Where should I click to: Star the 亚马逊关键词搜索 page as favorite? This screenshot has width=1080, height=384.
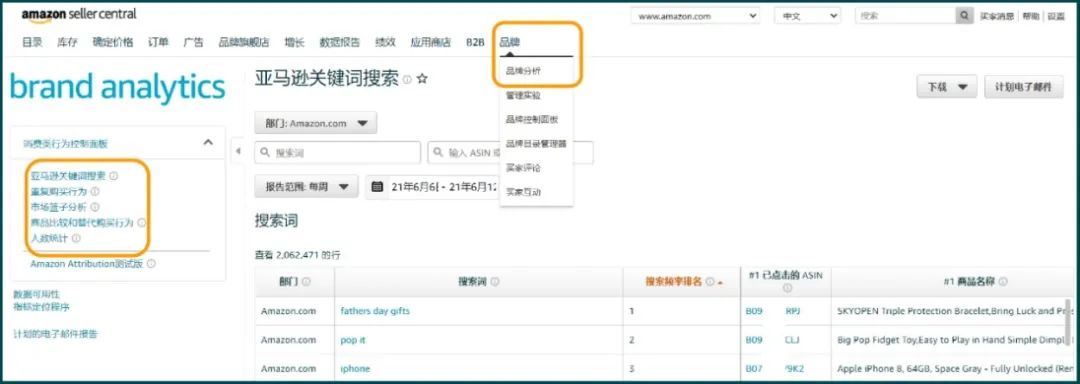[422, 79]
